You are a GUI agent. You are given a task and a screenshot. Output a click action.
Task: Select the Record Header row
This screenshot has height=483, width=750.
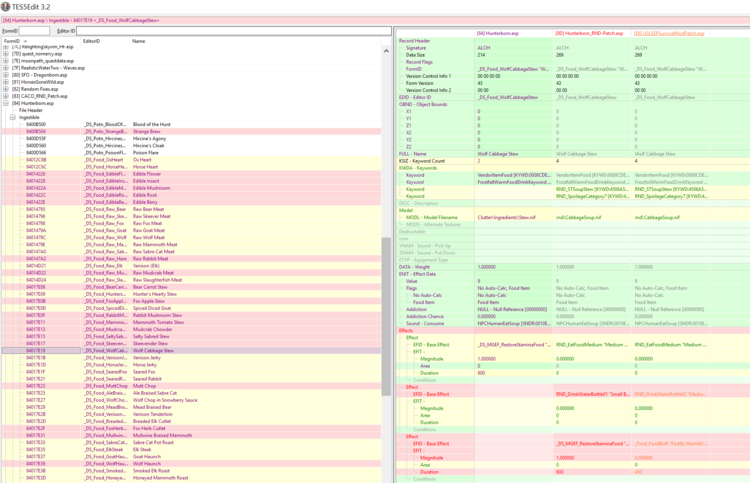click(573, 41)
